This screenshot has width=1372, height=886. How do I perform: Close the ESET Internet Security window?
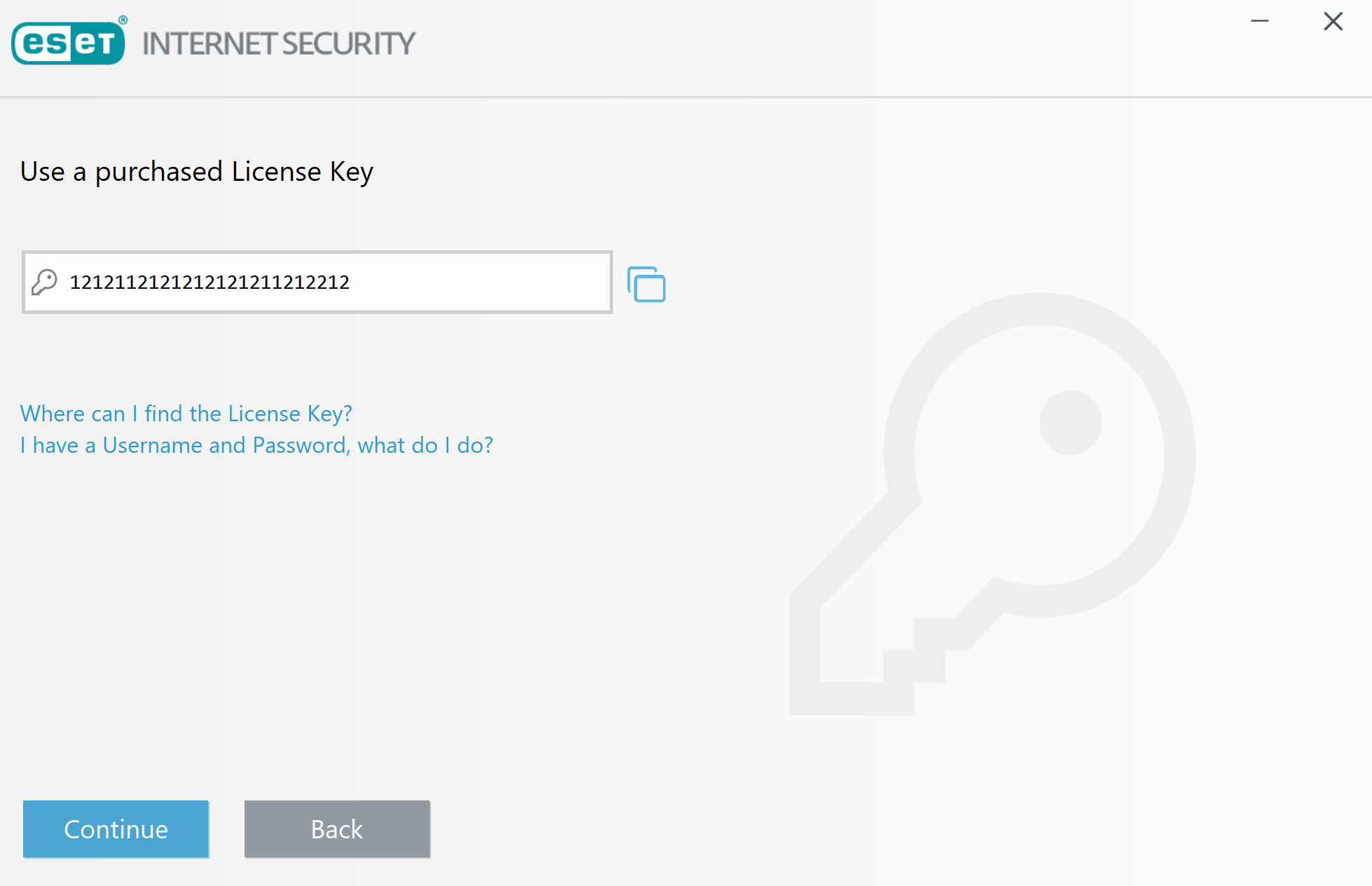(1333, 21)
